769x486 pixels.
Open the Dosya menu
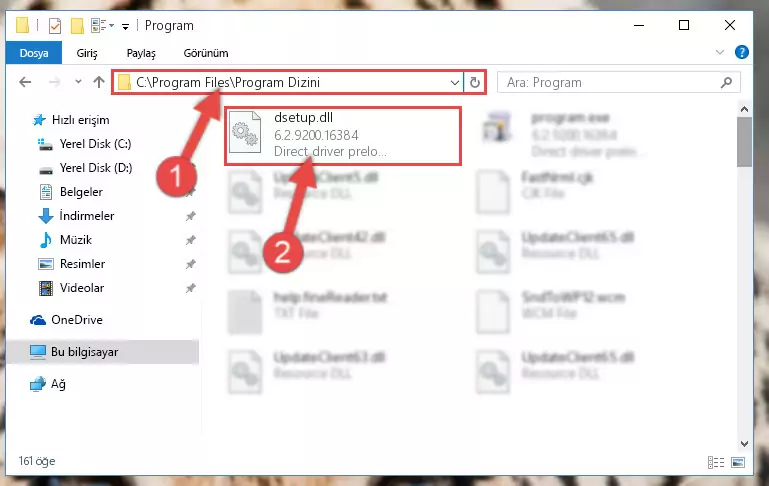coord(34,53)
